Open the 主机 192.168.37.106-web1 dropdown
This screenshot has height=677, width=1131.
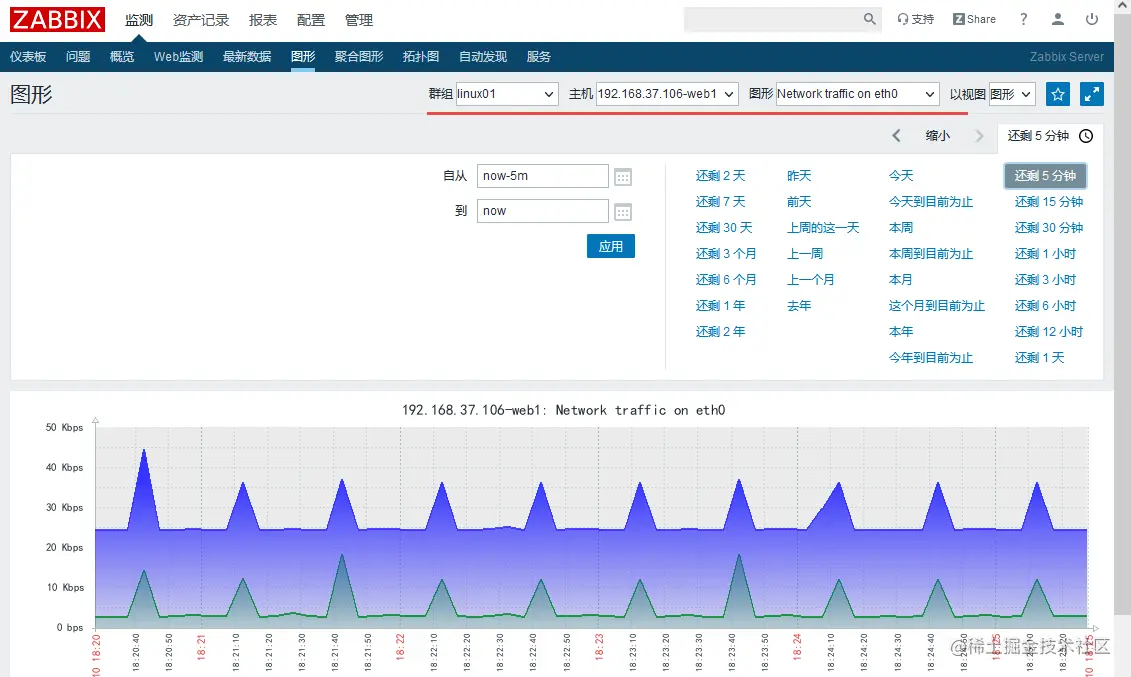666,94
